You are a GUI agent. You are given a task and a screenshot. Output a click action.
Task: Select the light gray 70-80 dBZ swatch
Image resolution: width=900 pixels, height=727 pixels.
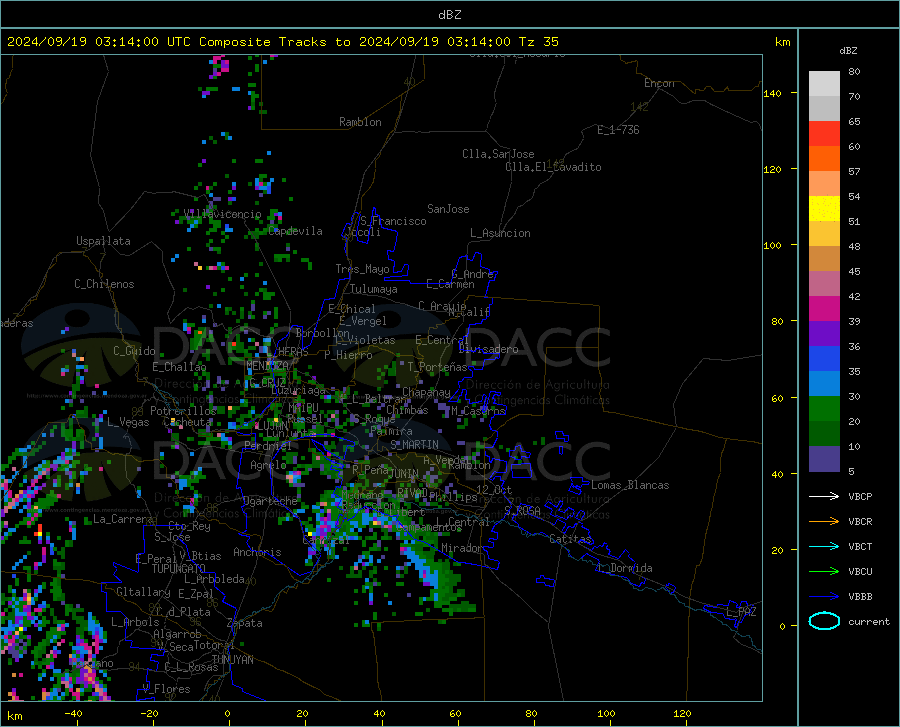[824, 83]
